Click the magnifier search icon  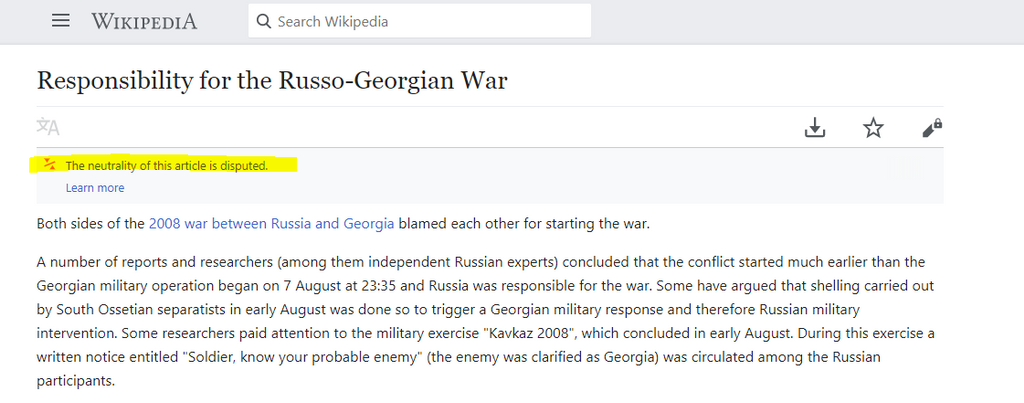click(264, 22)
